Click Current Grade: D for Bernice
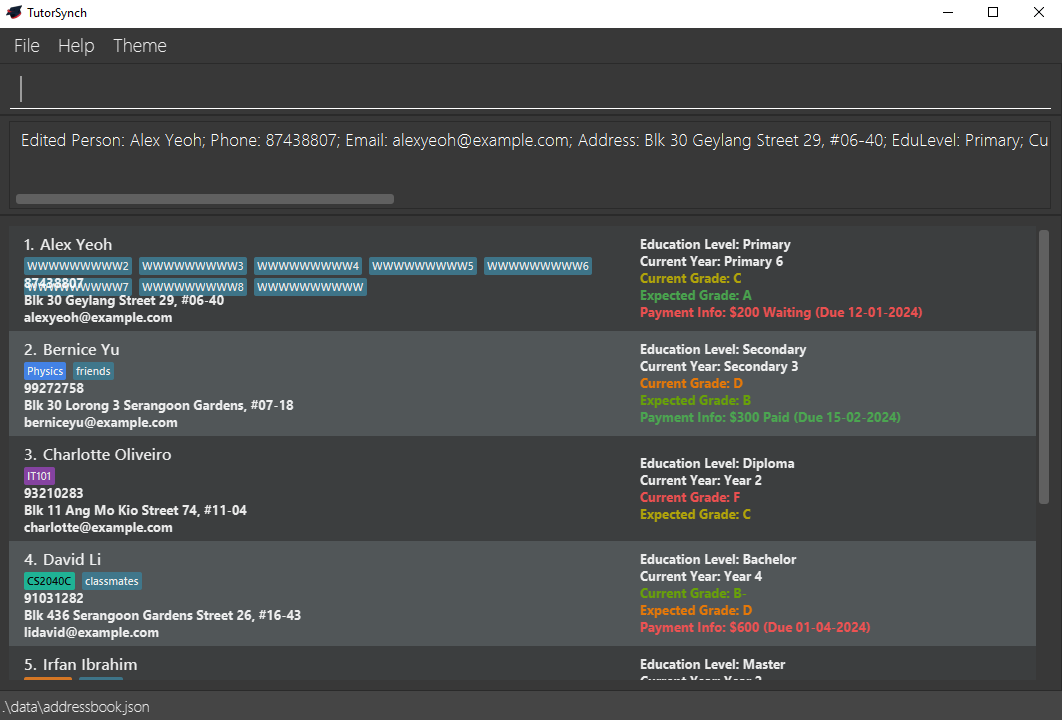1062x720 pixels. 692,383
